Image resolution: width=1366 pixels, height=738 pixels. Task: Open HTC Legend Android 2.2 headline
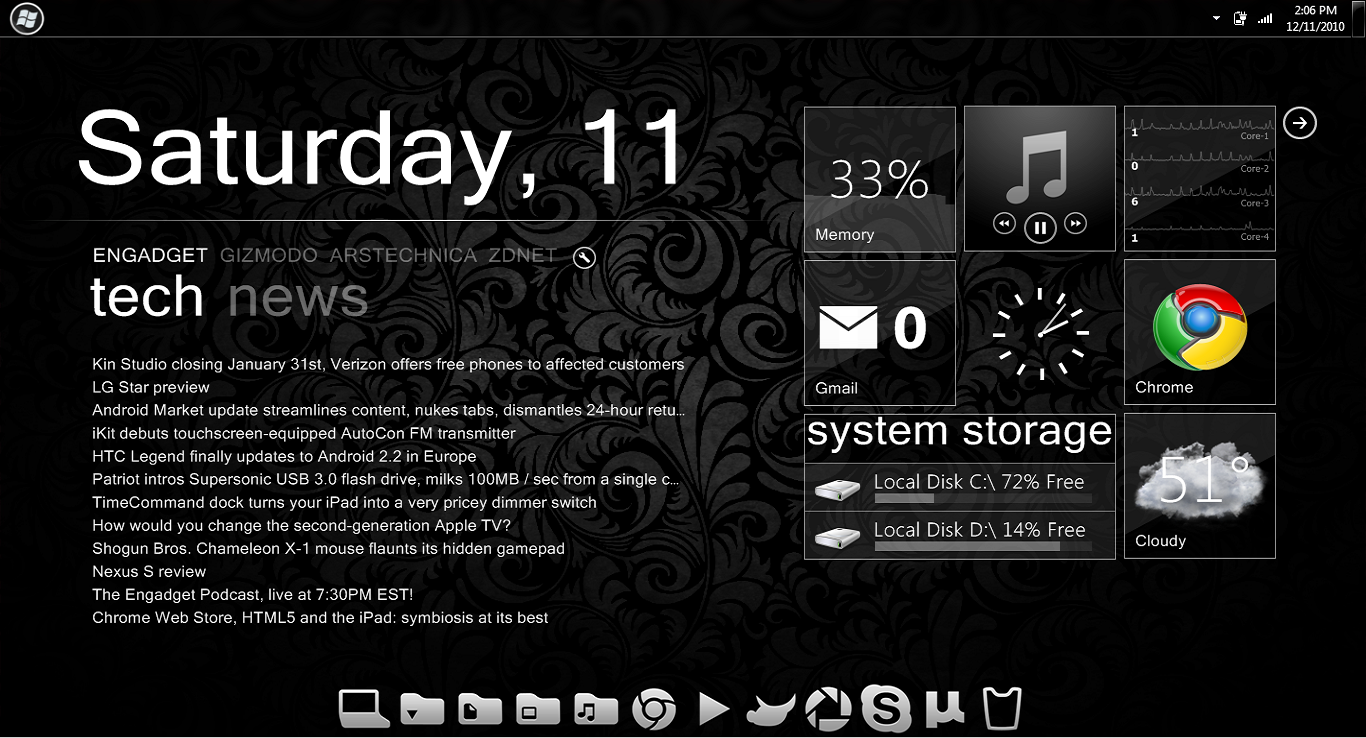284,456
